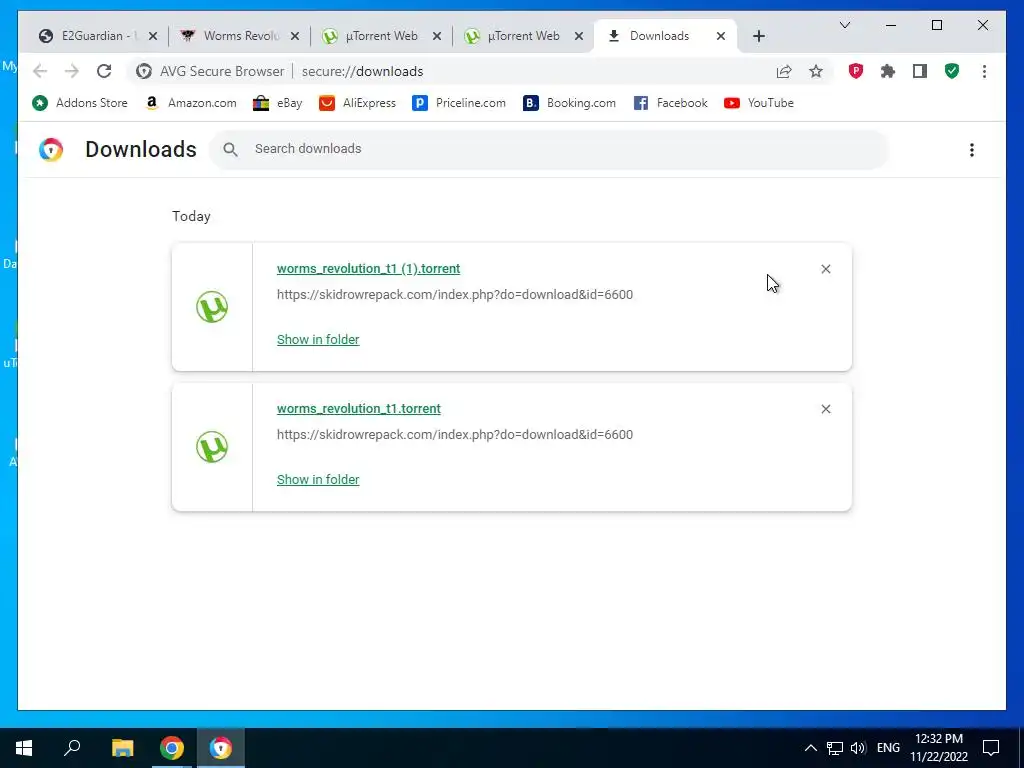Click the browser back arrow
This screenshot has width=1024, height=768.
click(40, 71)
